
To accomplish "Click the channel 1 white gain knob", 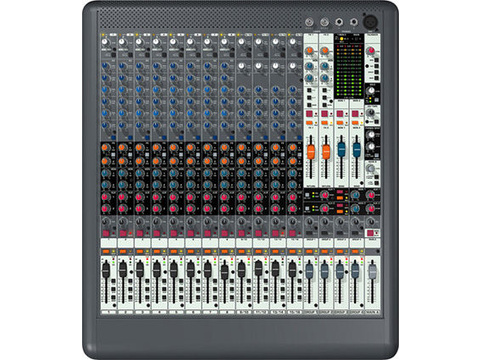I will [105, 42].
